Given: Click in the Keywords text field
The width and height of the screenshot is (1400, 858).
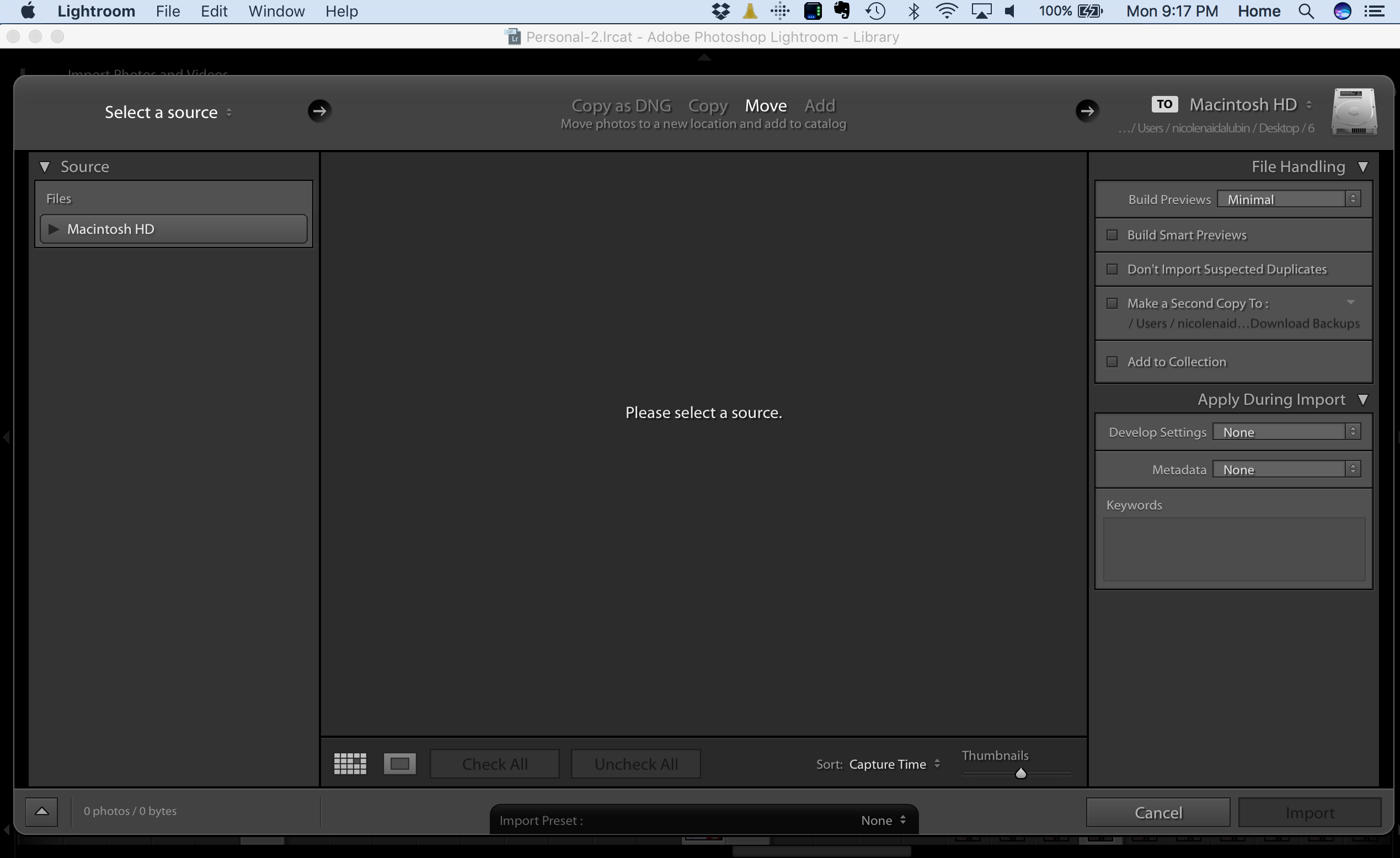Looking at the screenshot, I should (x=1233, y=549).
